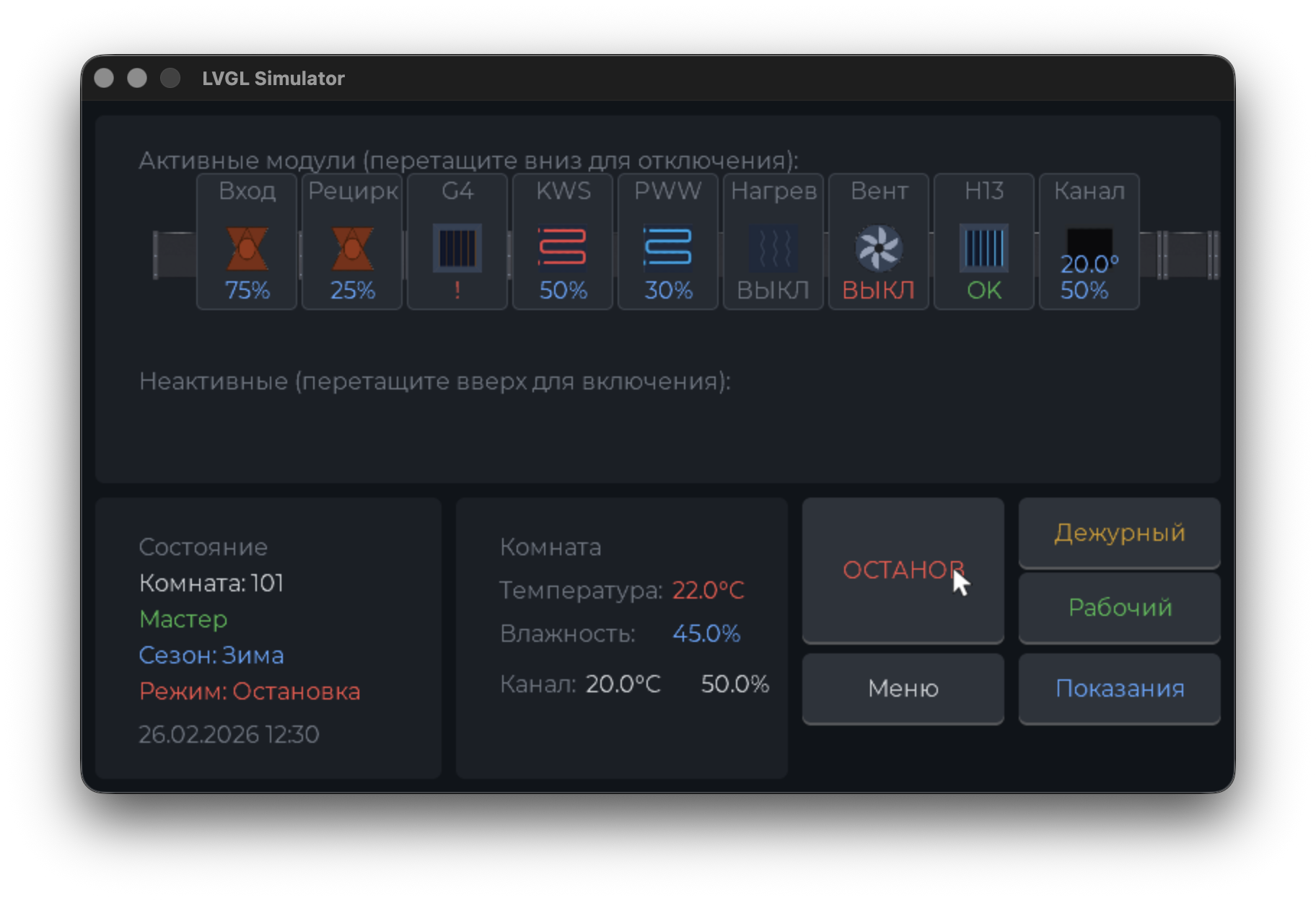Select the KWS red heating coil icon
1316x900 pixels.
click(563, 247)
